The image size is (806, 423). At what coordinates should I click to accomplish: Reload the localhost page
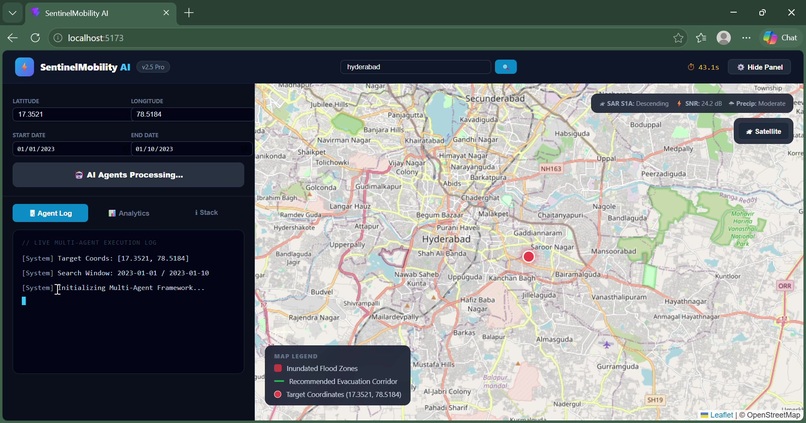pos(35,38)
